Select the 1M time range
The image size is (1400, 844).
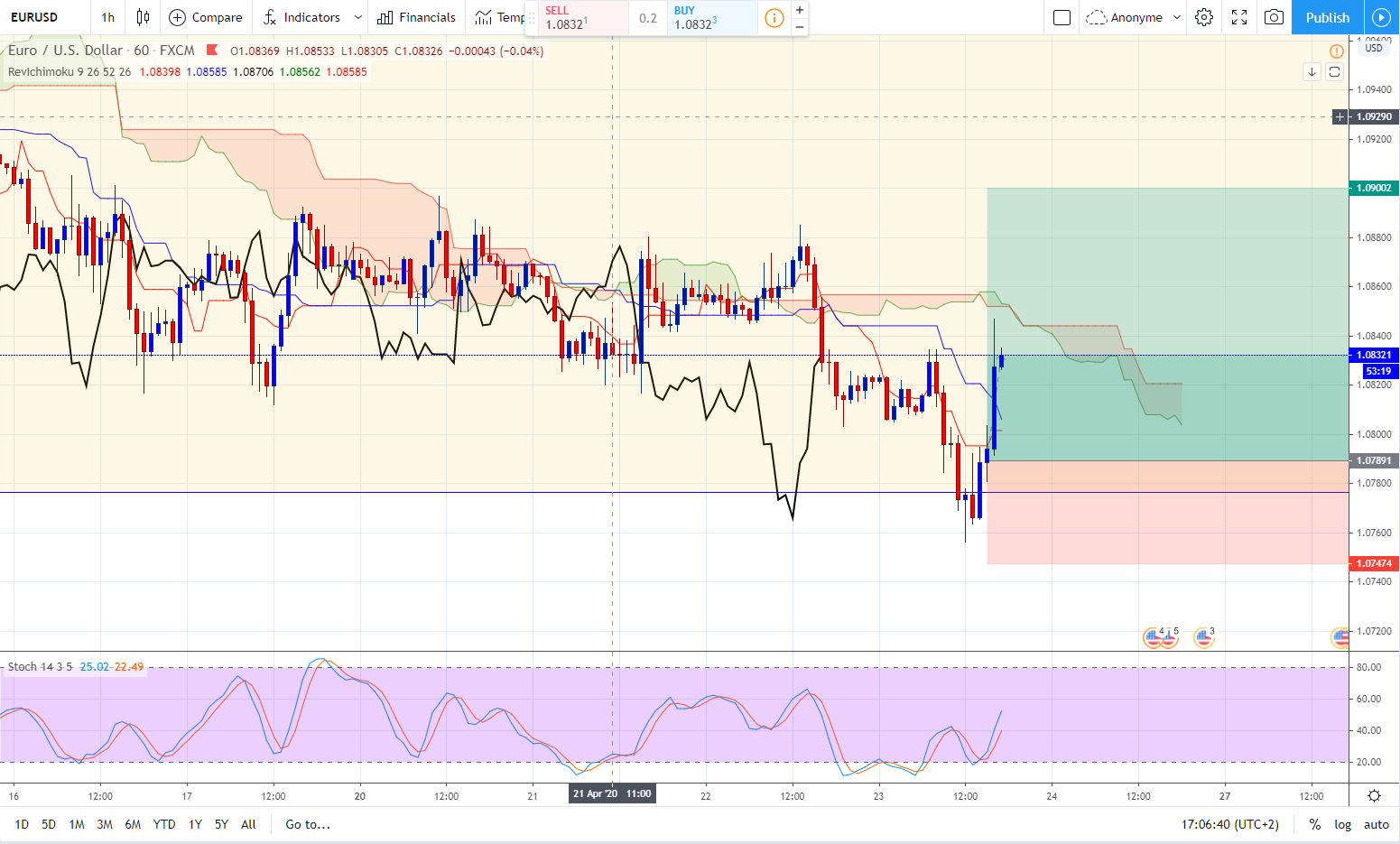[x=77, y=824]
